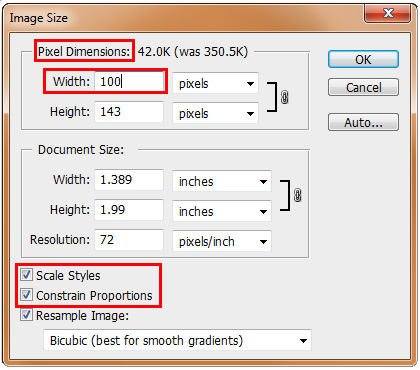The width and height of the screenshot is (420, 370).
Task: Click the pixel dimensions chain link icon
Action: coord(284,97)
